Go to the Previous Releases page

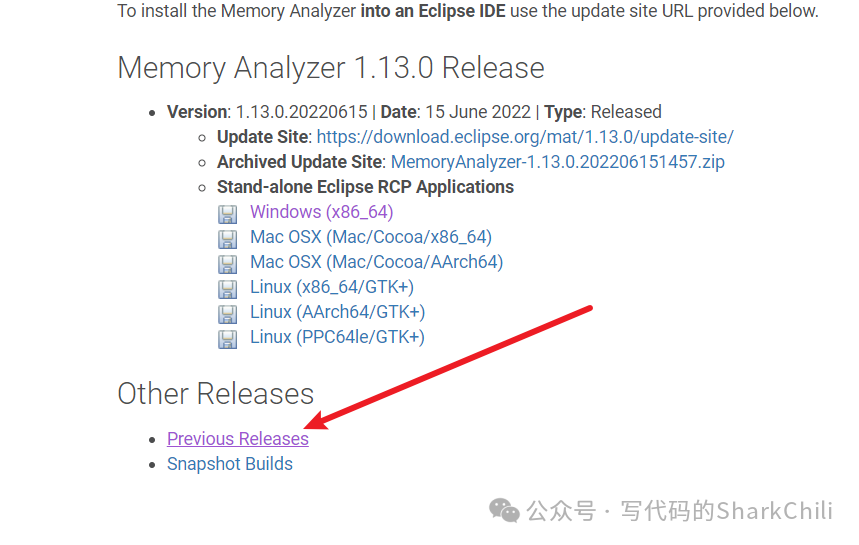coord(238,439)
